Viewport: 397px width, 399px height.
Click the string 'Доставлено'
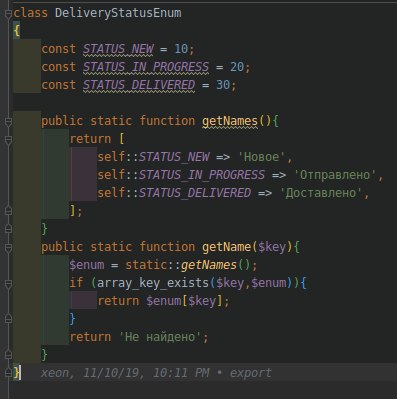pyautogui.click(x=321, y=193)
